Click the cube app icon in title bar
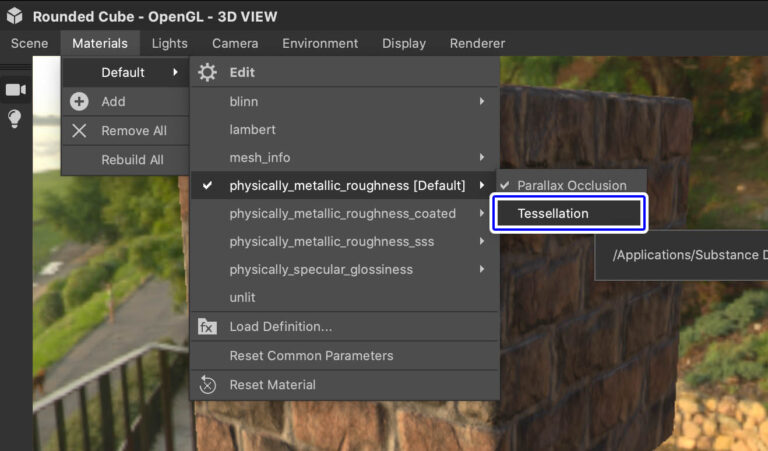The height and width of the screenshot is (451, 768). 15,16
